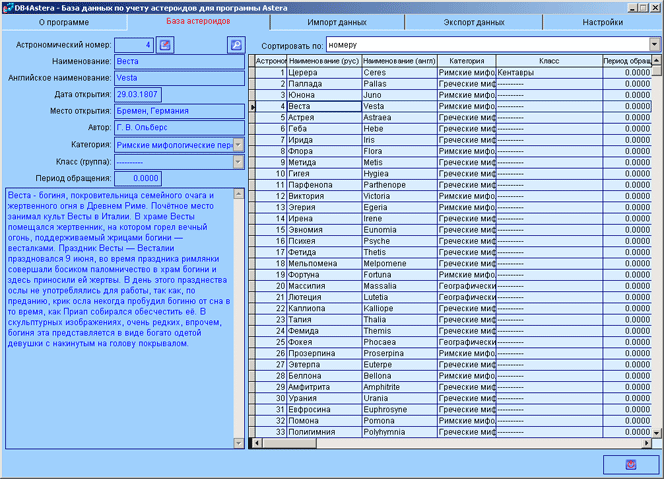Open the Категория dropdown
The height and width of the screenshot is (479, 664).
pyautogui.click(x=238, y=145)
